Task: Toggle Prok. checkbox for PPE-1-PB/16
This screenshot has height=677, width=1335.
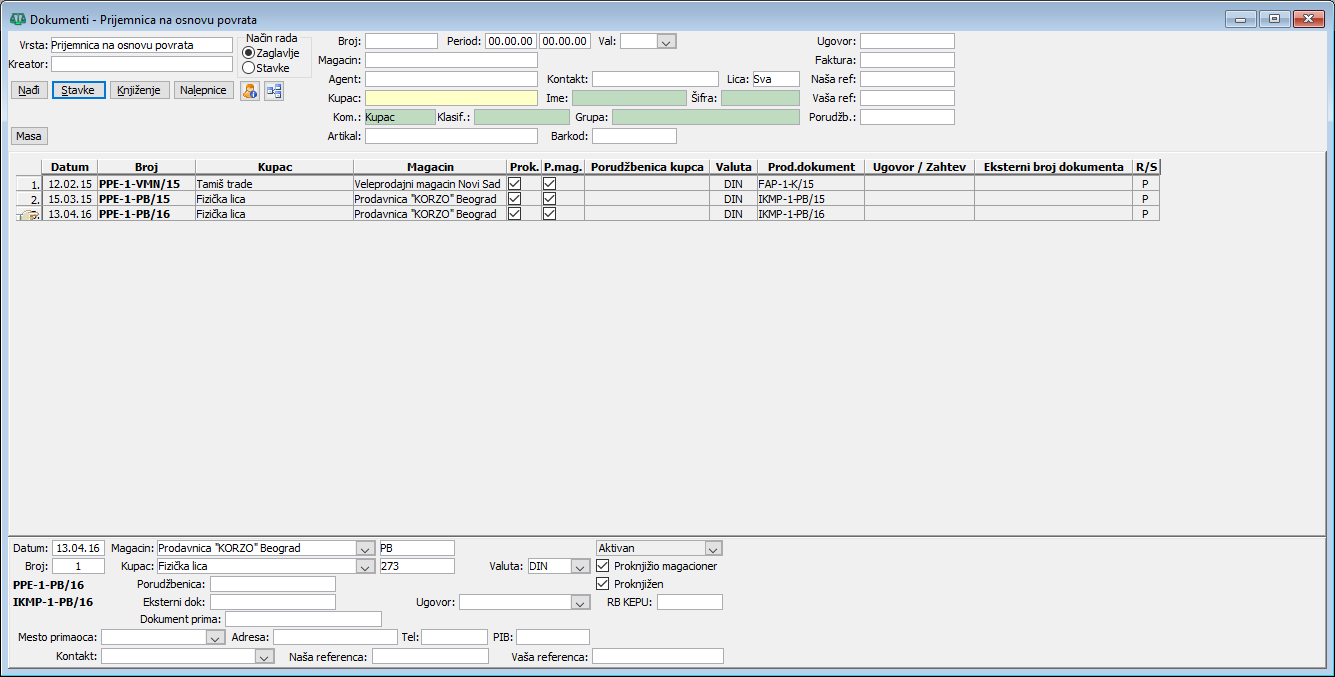Action: point(515,214)
